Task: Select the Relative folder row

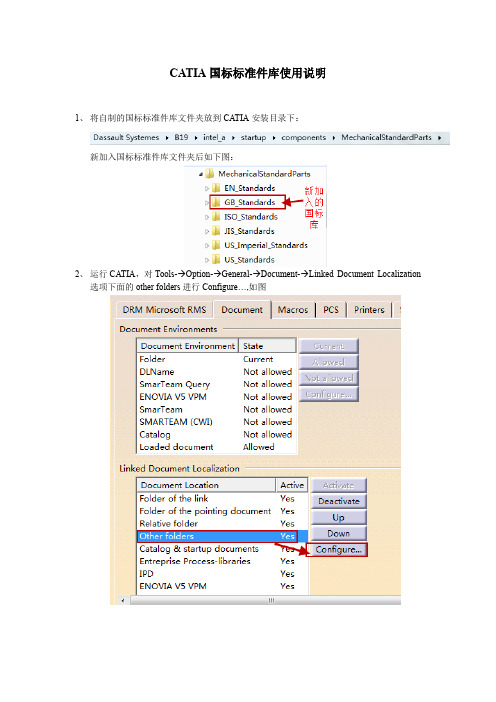Action: click(x=222, y=523)
